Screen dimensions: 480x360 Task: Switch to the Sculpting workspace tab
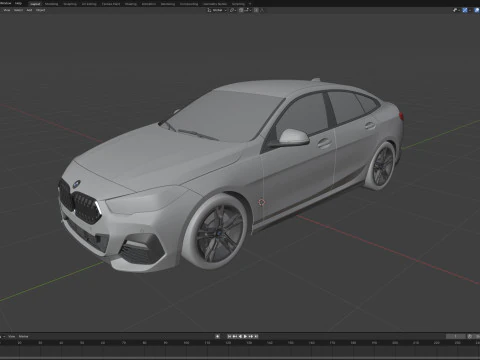coord(70,4)
